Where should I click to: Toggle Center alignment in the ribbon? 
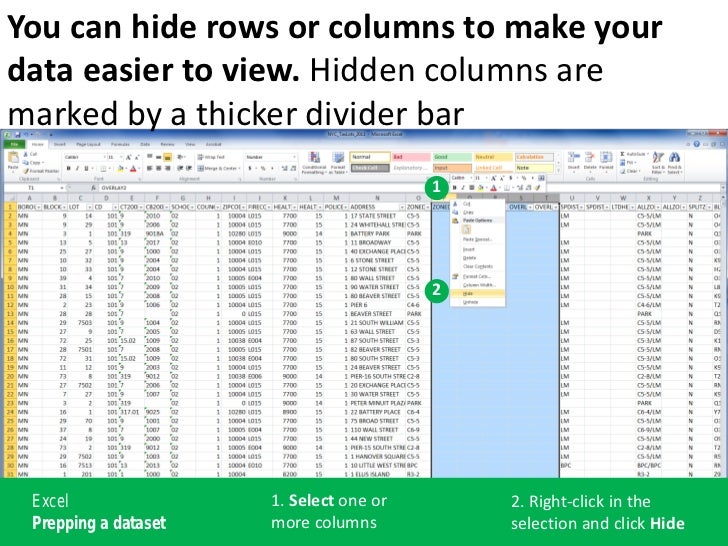point(159,169)
